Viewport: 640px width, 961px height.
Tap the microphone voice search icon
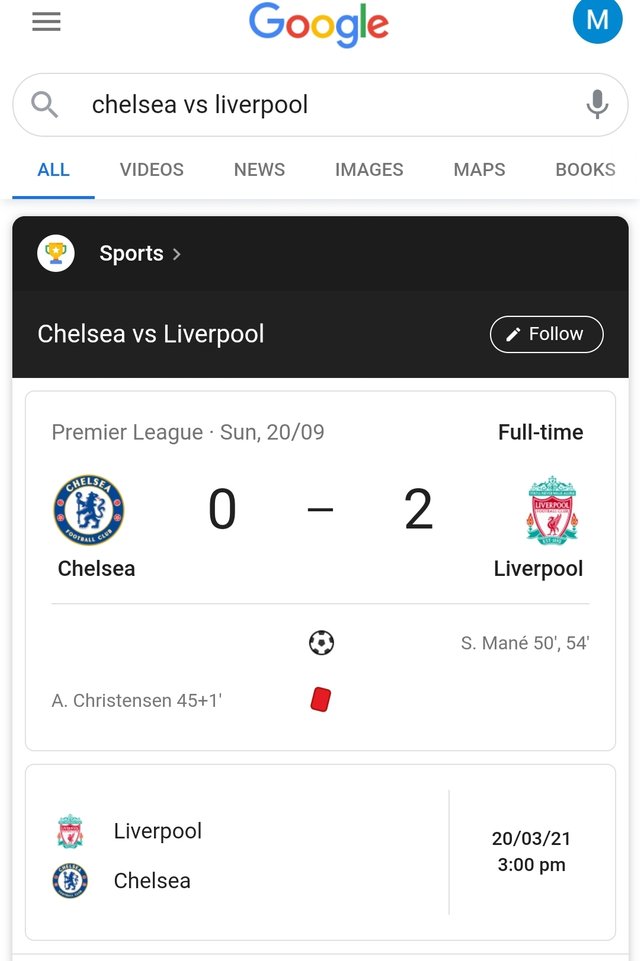pos(597,104)
